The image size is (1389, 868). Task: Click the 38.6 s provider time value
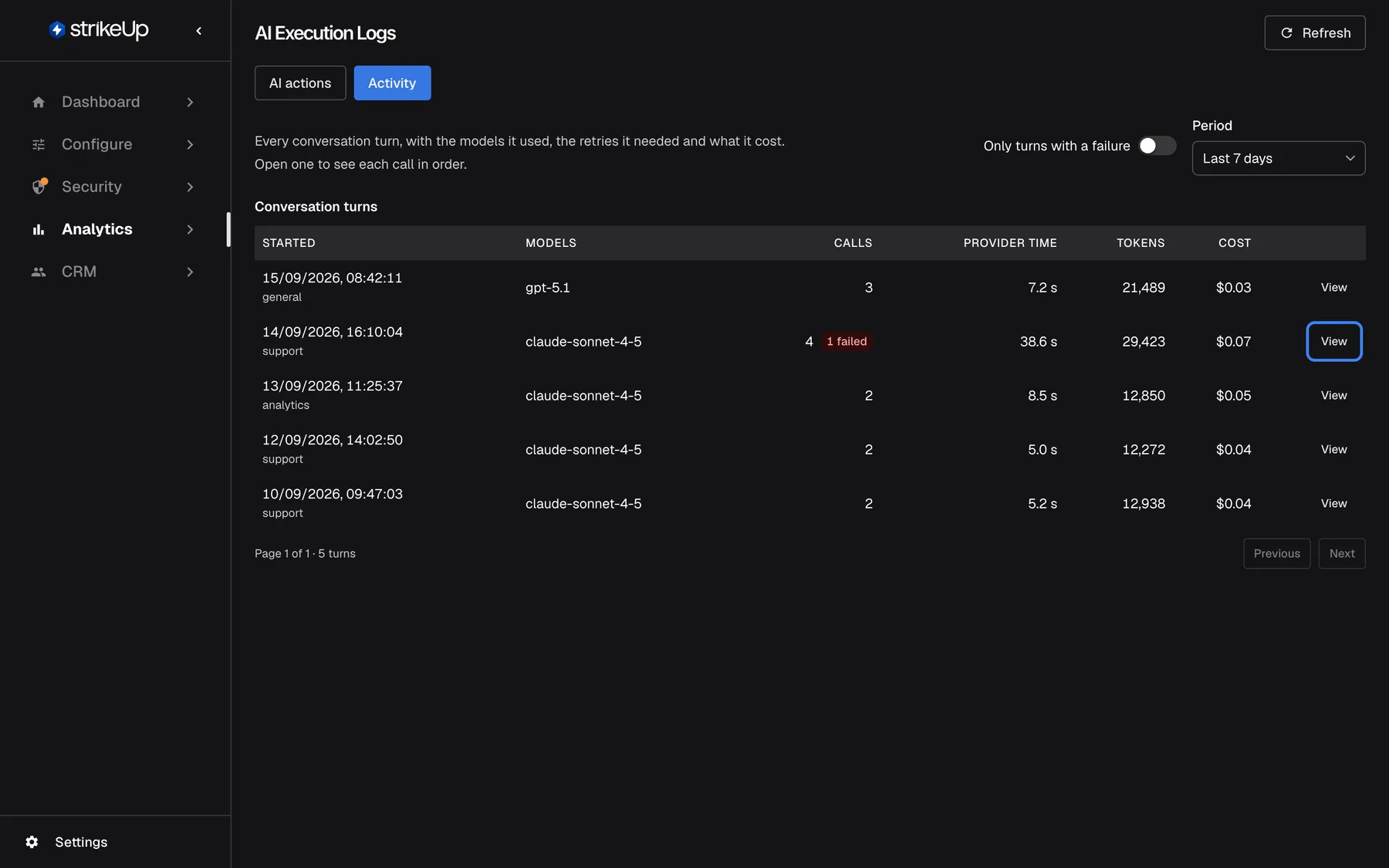click(1039, 341)
